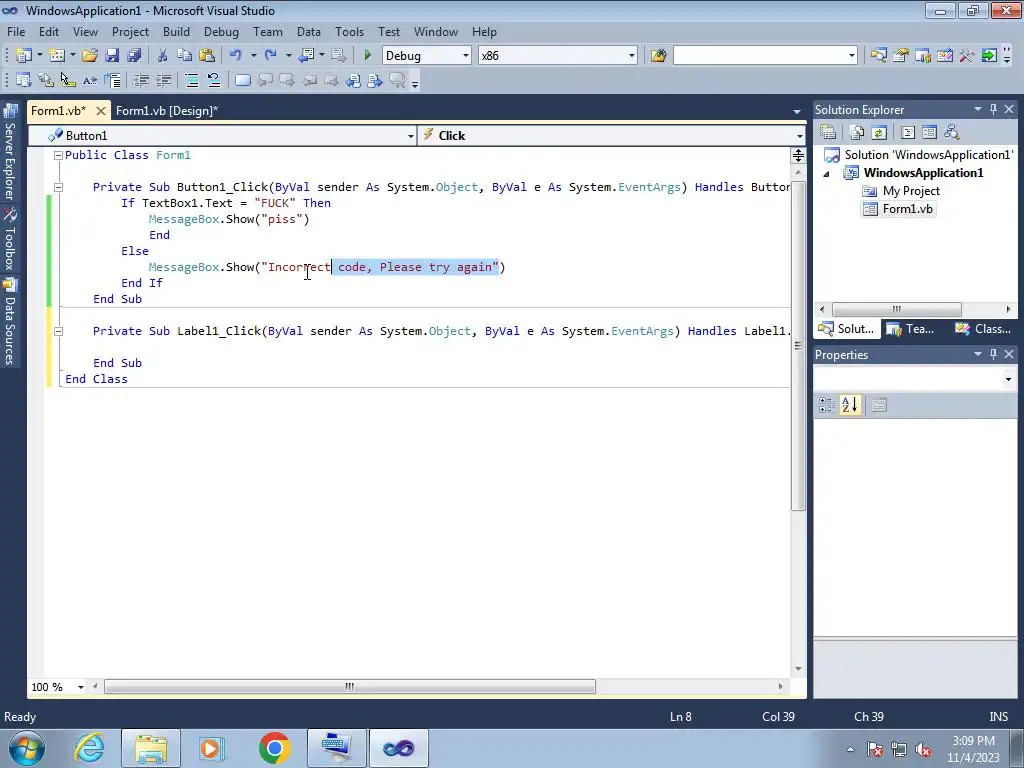Collapse the Label1_Click sub outline
Screen dimensions: 1024x768
pyautogui.click(x=58, y=331)
